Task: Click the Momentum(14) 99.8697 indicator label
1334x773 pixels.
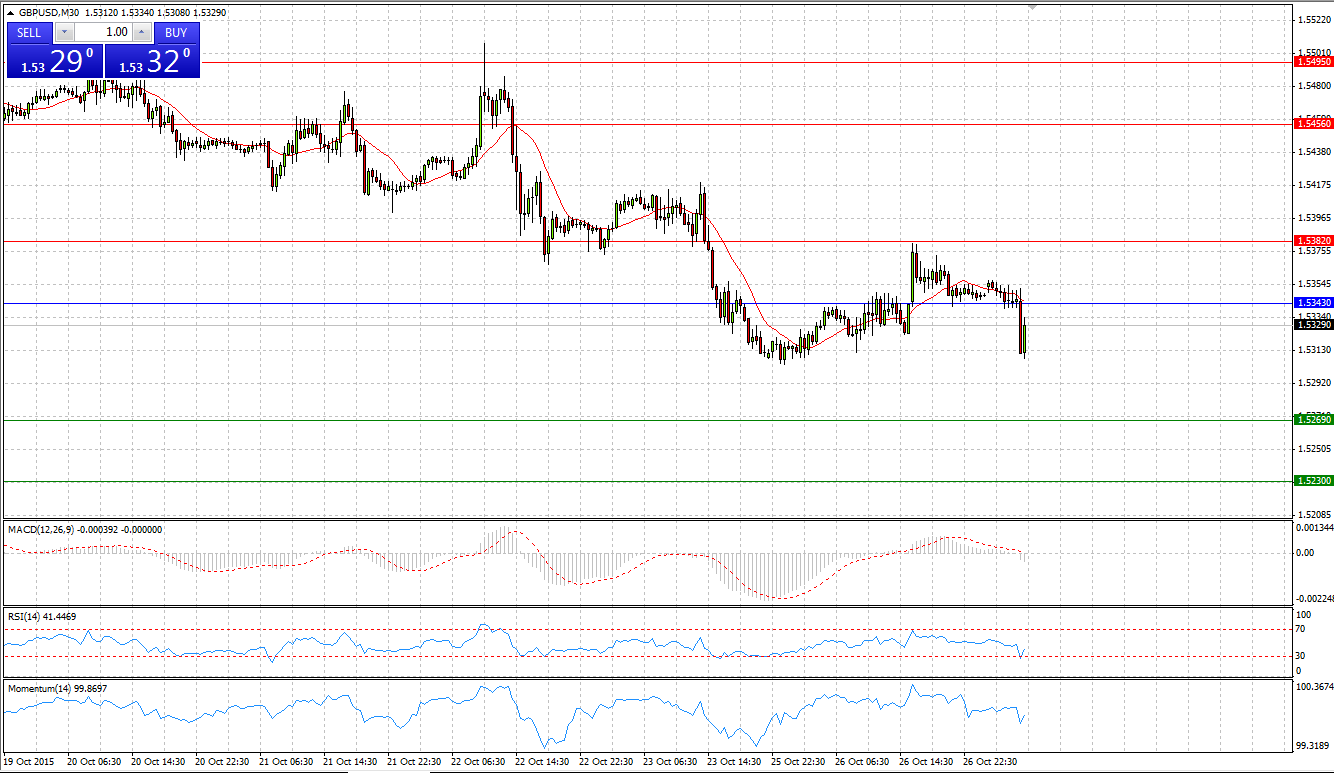Action: (58, 689)
